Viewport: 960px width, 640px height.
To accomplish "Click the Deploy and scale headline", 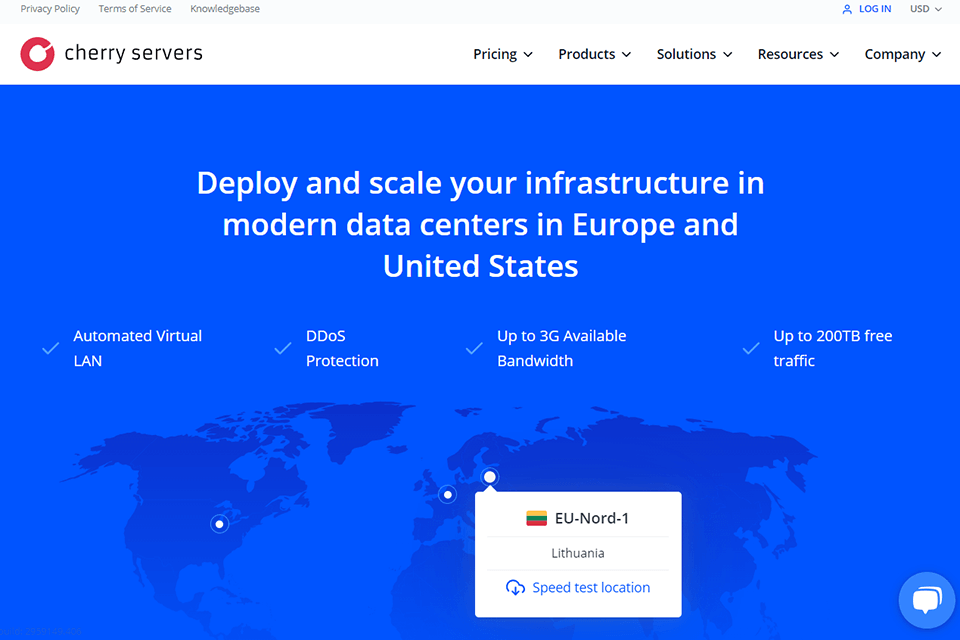I will (x=481, y=224).
